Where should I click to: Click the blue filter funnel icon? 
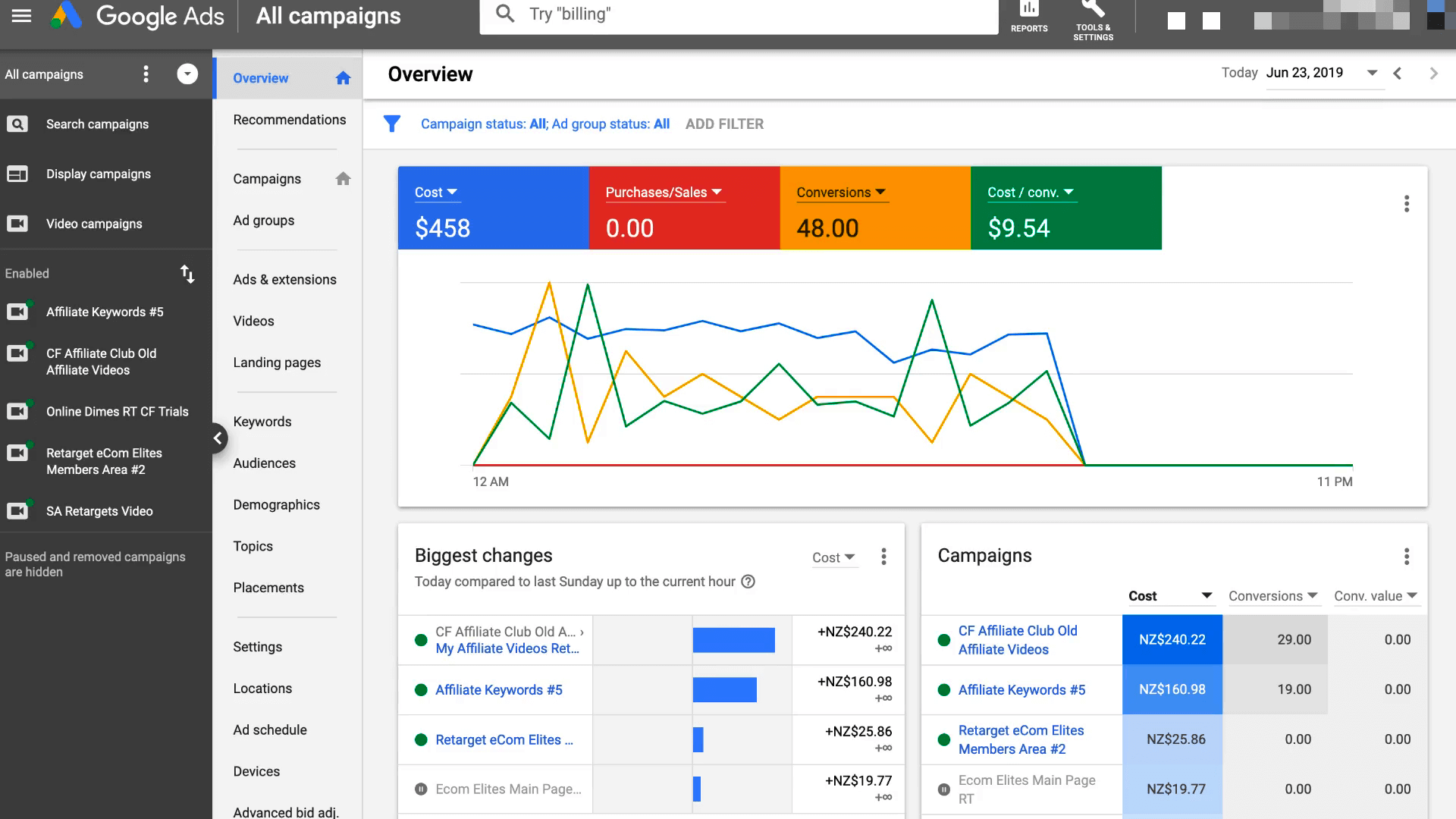tap(391, 124)
